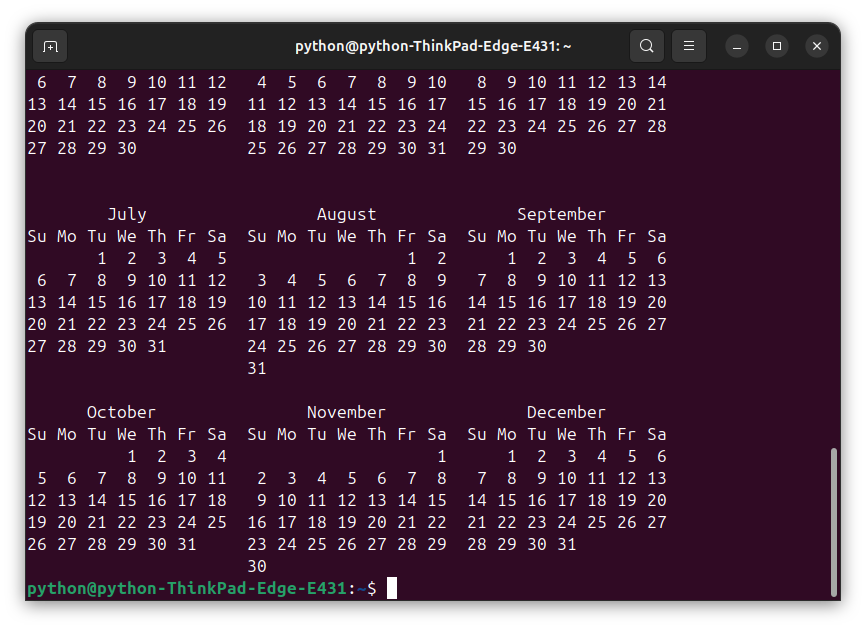Image resolution: width=866 pixels, height=629 pixels.
Task: Select the October month heading
Action: [x=121, y=413]
